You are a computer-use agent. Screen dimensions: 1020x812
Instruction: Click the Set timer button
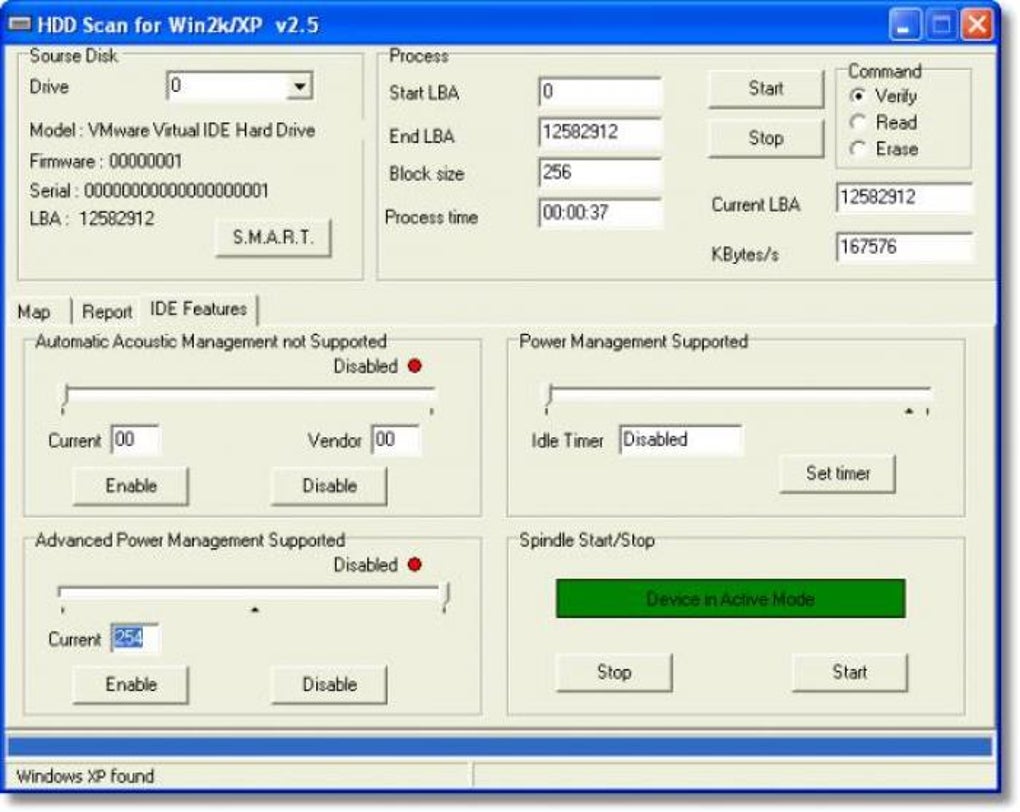click(x=838, y=473)
